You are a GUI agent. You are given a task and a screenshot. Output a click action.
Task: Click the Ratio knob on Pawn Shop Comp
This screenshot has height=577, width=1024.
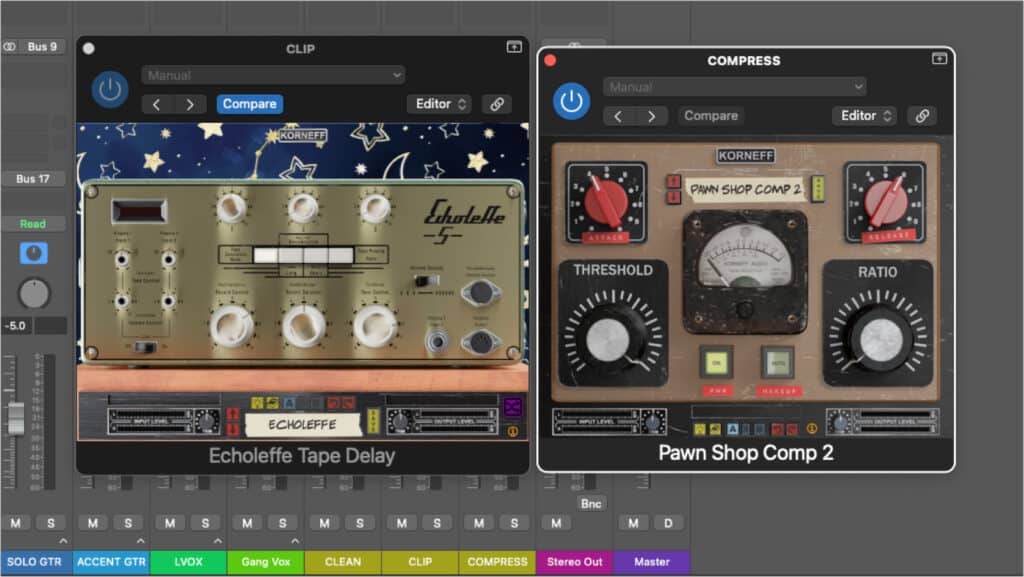point(881,340)
